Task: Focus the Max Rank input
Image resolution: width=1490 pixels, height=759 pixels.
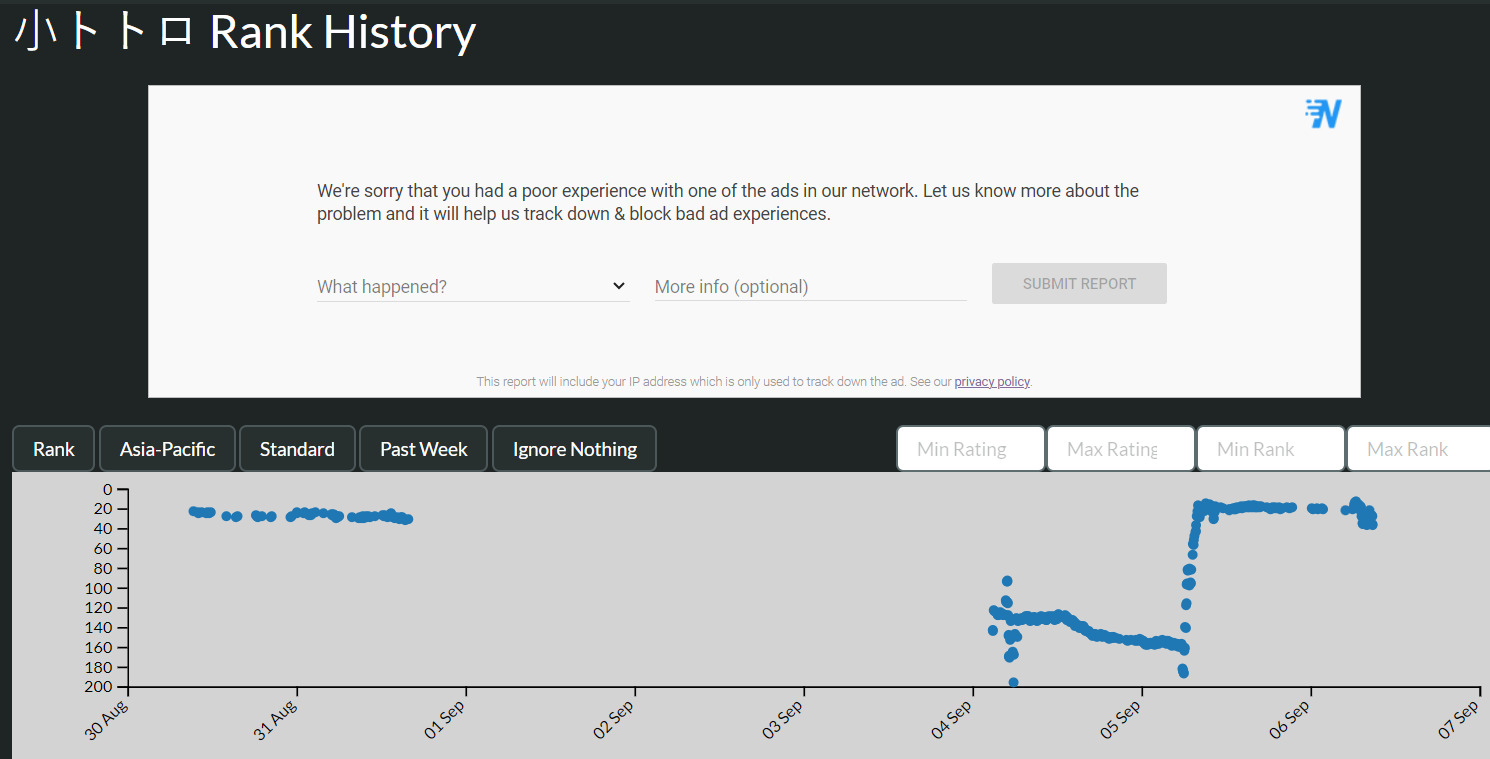Action: (x=1419, y=449)
